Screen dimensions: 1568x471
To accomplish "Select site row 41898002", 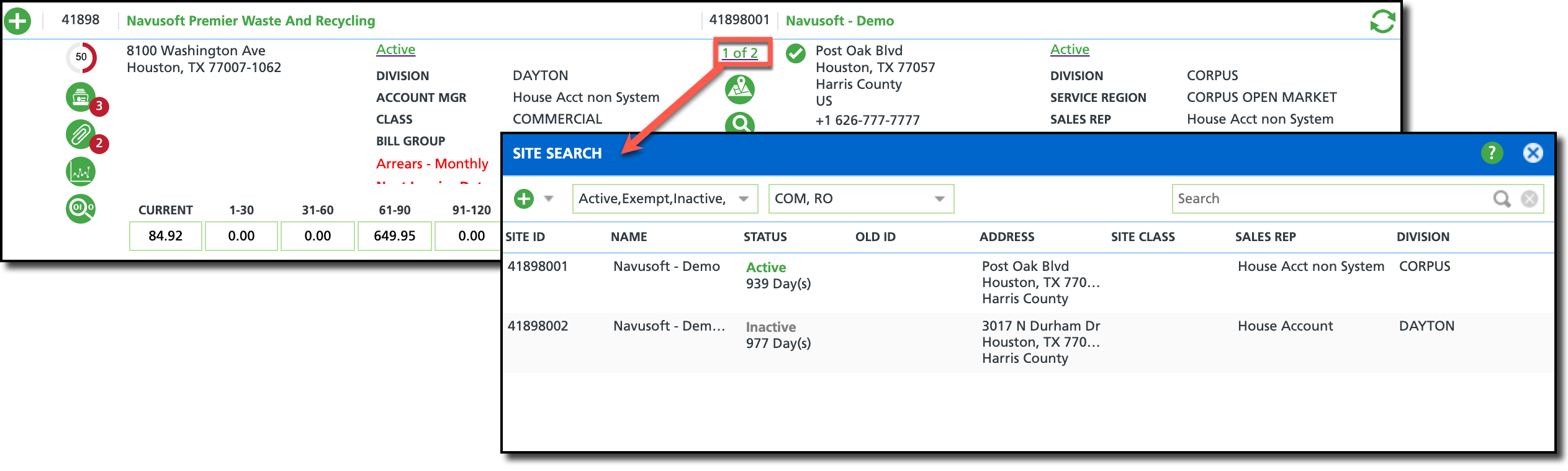I will tap(1029, 342).
